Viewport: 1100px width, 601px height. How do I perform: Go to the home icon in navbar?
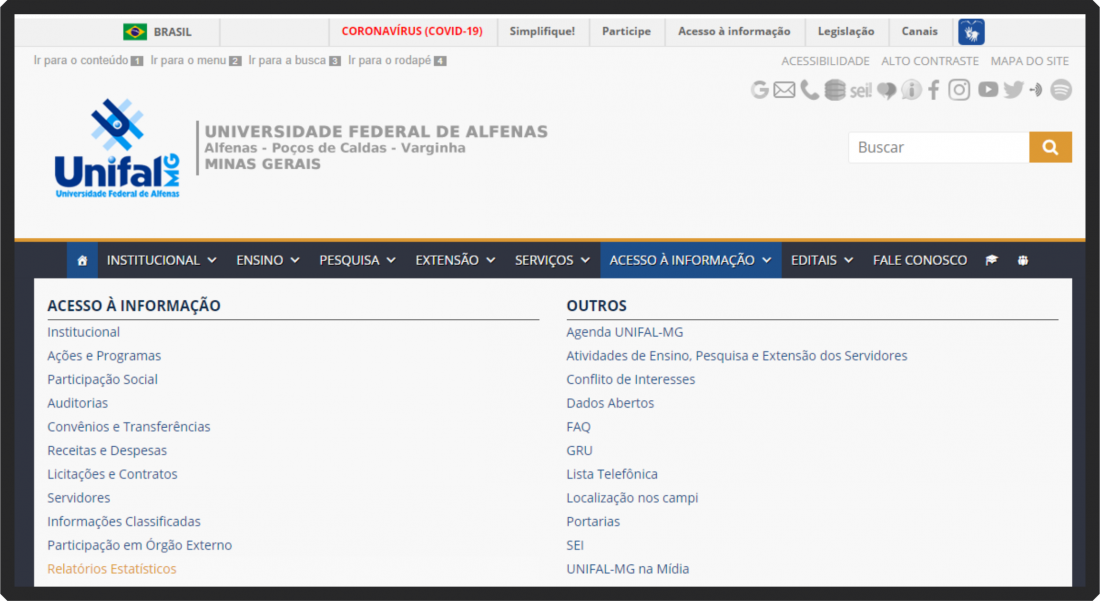click(x=82, y=260)
